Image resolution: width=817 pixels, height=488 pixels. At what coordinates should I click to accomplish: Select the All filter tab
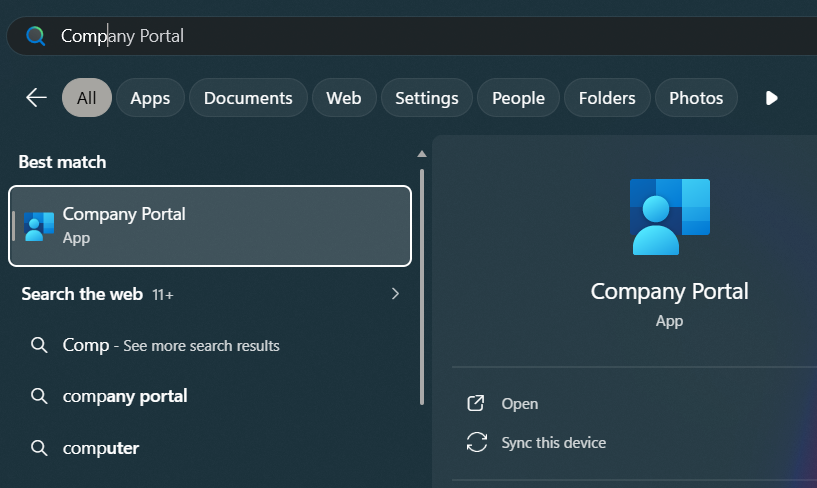coord(86,98)
